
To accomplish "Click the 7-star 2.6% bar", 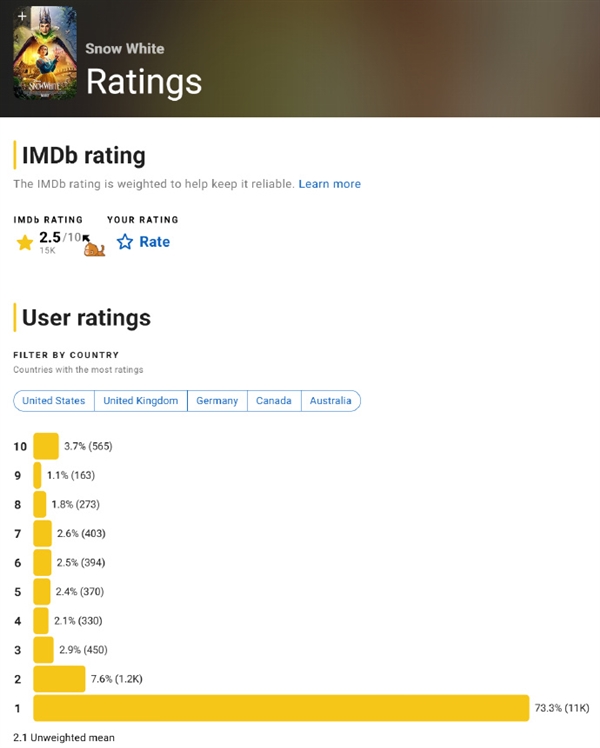I will [42, 533].
